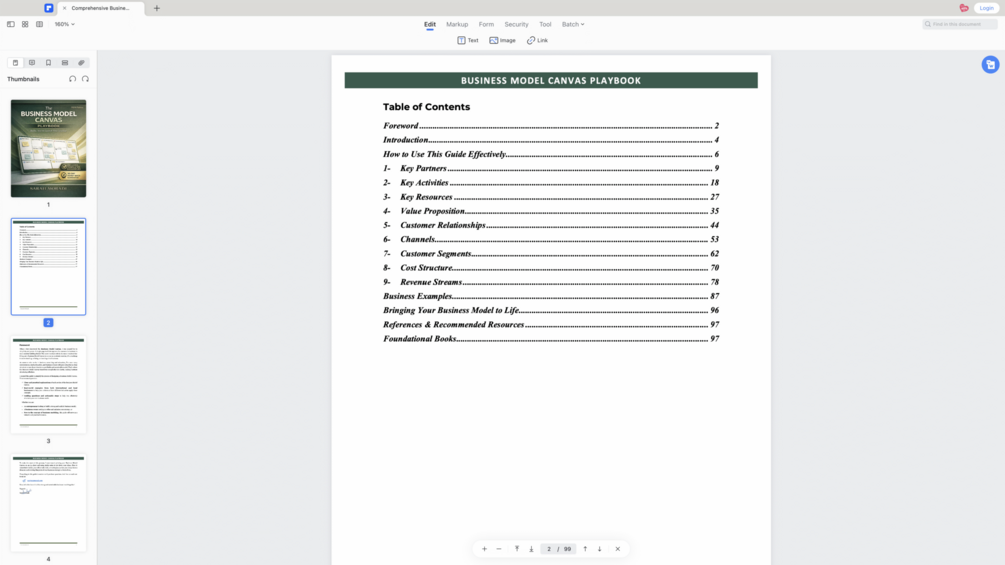
Task: Click How to Use This Guide Effectively entry
Action: pyautogui.click(x=551, y=154)
